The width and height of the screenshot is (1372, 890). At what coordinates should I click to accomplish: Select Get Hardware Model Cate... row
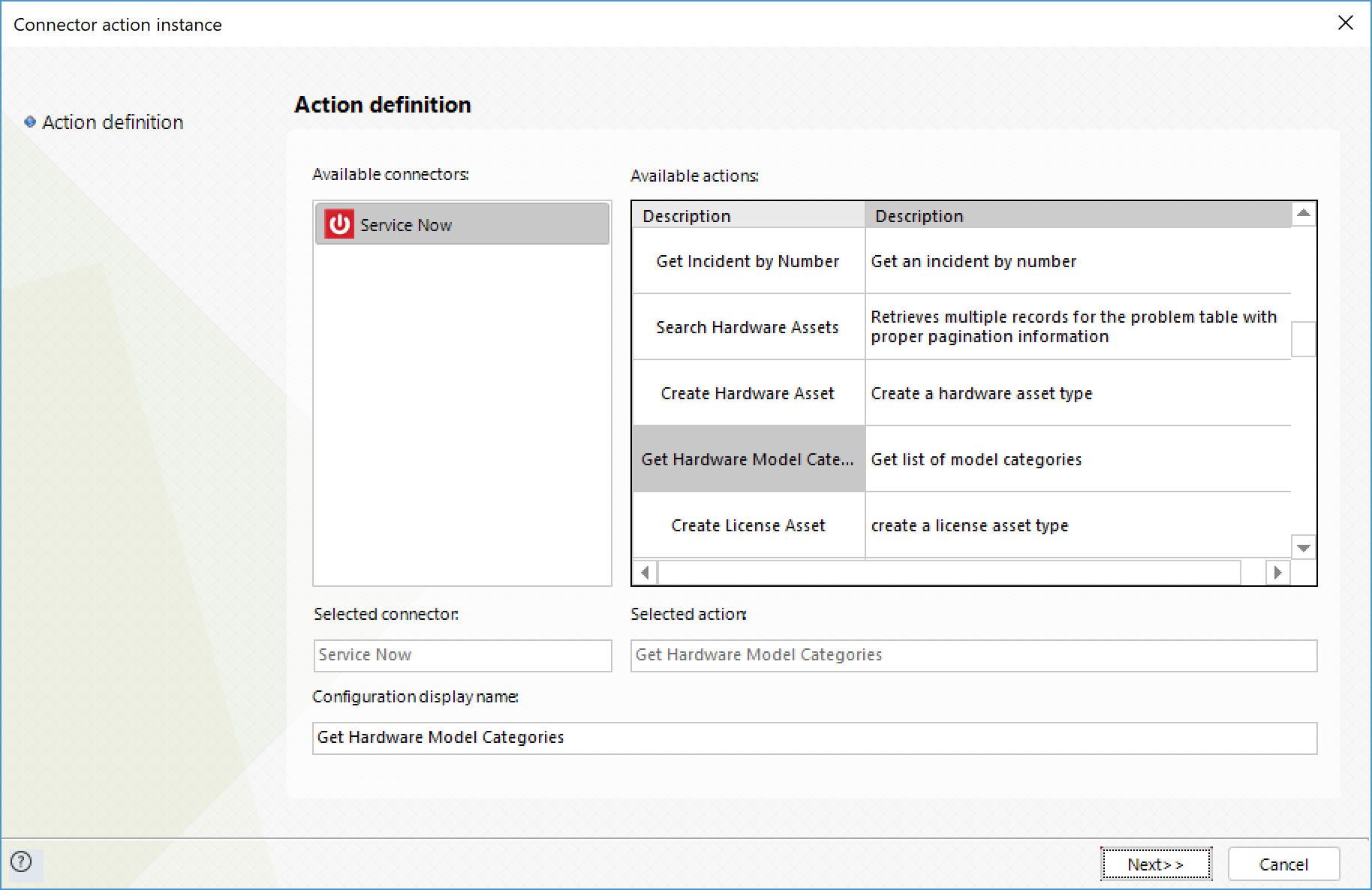click(x=748, y=459)
